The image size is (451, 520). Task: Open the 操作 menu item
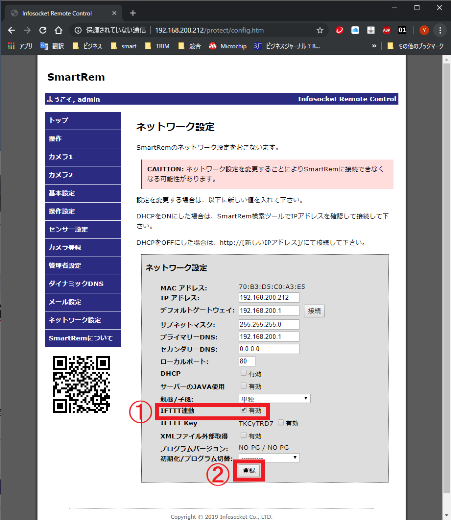[83, 139]
